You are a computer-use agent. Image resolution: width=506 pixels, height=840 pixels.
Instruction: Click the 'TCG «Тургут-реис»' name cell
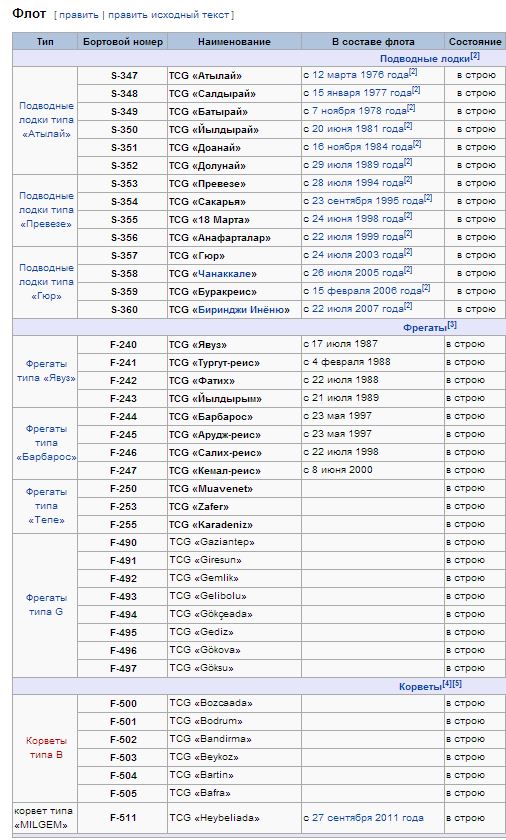click(234, 363)
